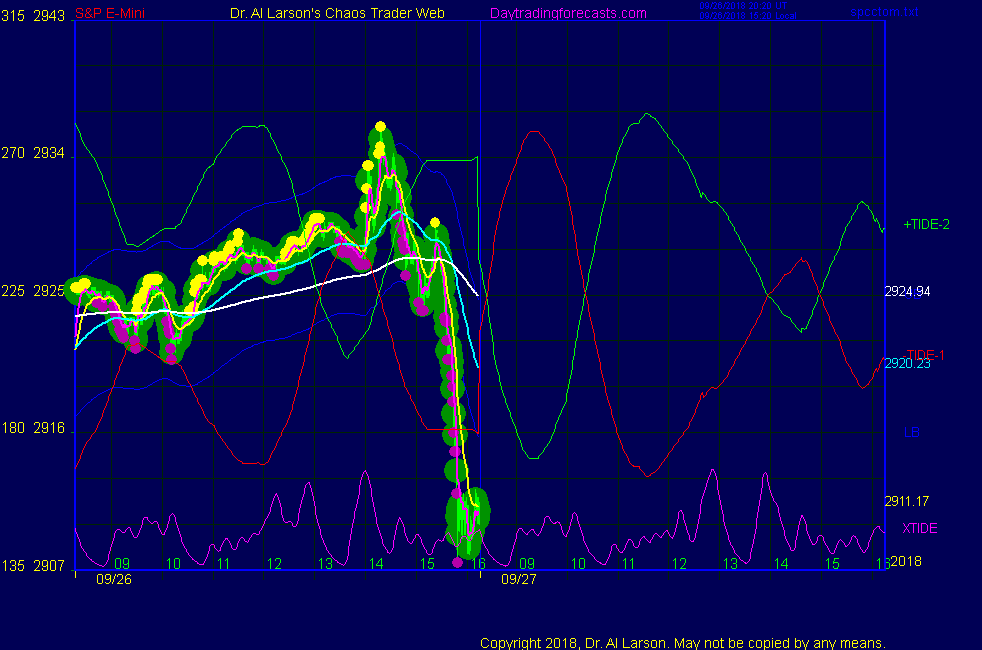982x650 pixels.
Task: Click the Copyright 2018 Dr. Al Larson notice
Action: 683,643
